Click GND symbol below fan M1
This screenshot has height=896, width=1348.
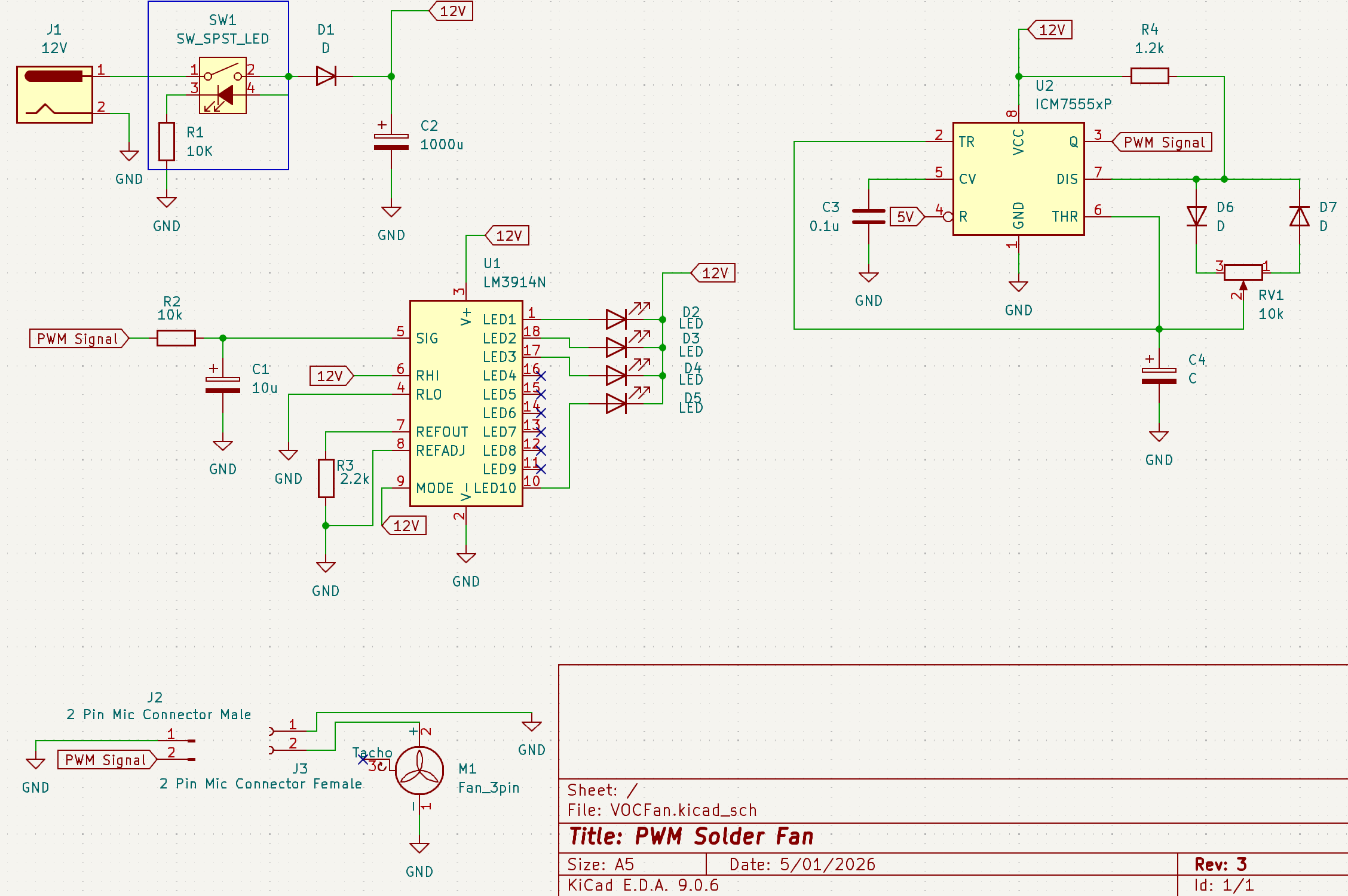click(x=419, y=848)
